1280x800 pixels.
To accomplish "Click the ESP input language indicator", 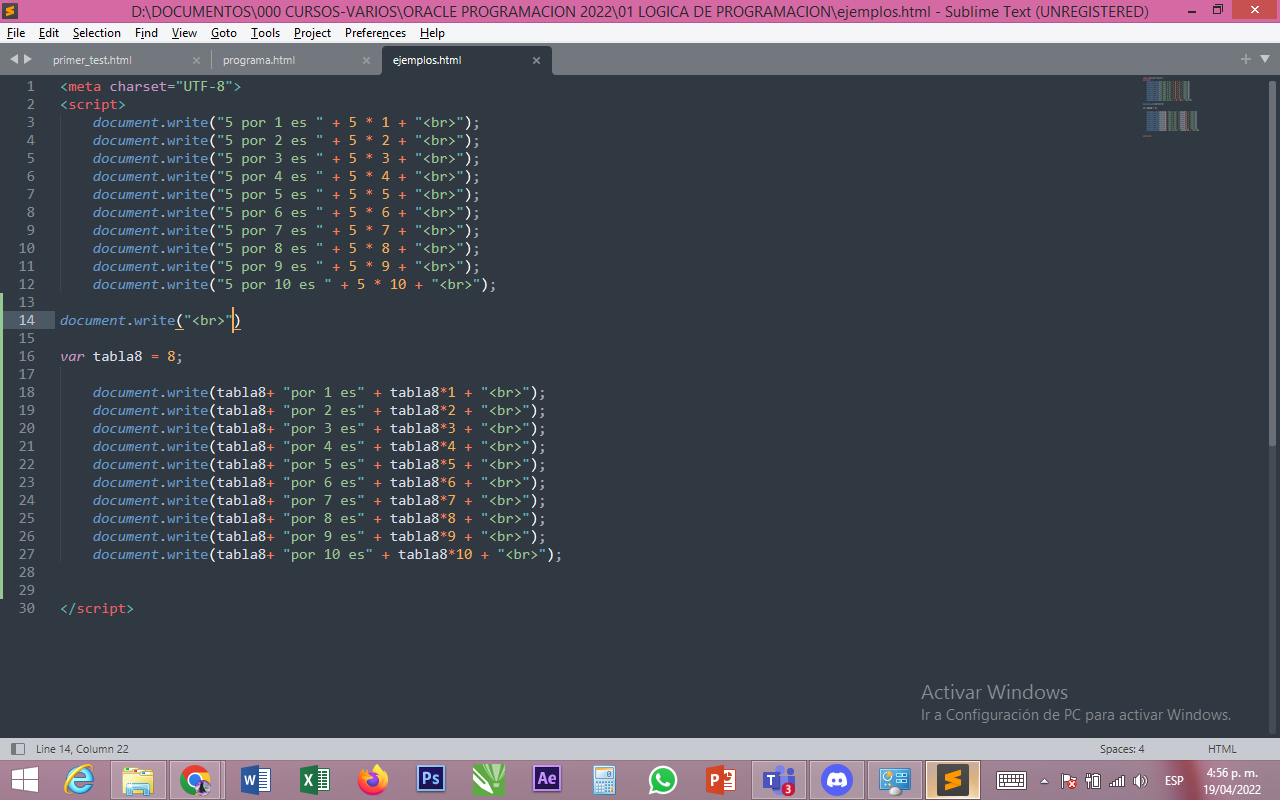I will pos(1174,781).
